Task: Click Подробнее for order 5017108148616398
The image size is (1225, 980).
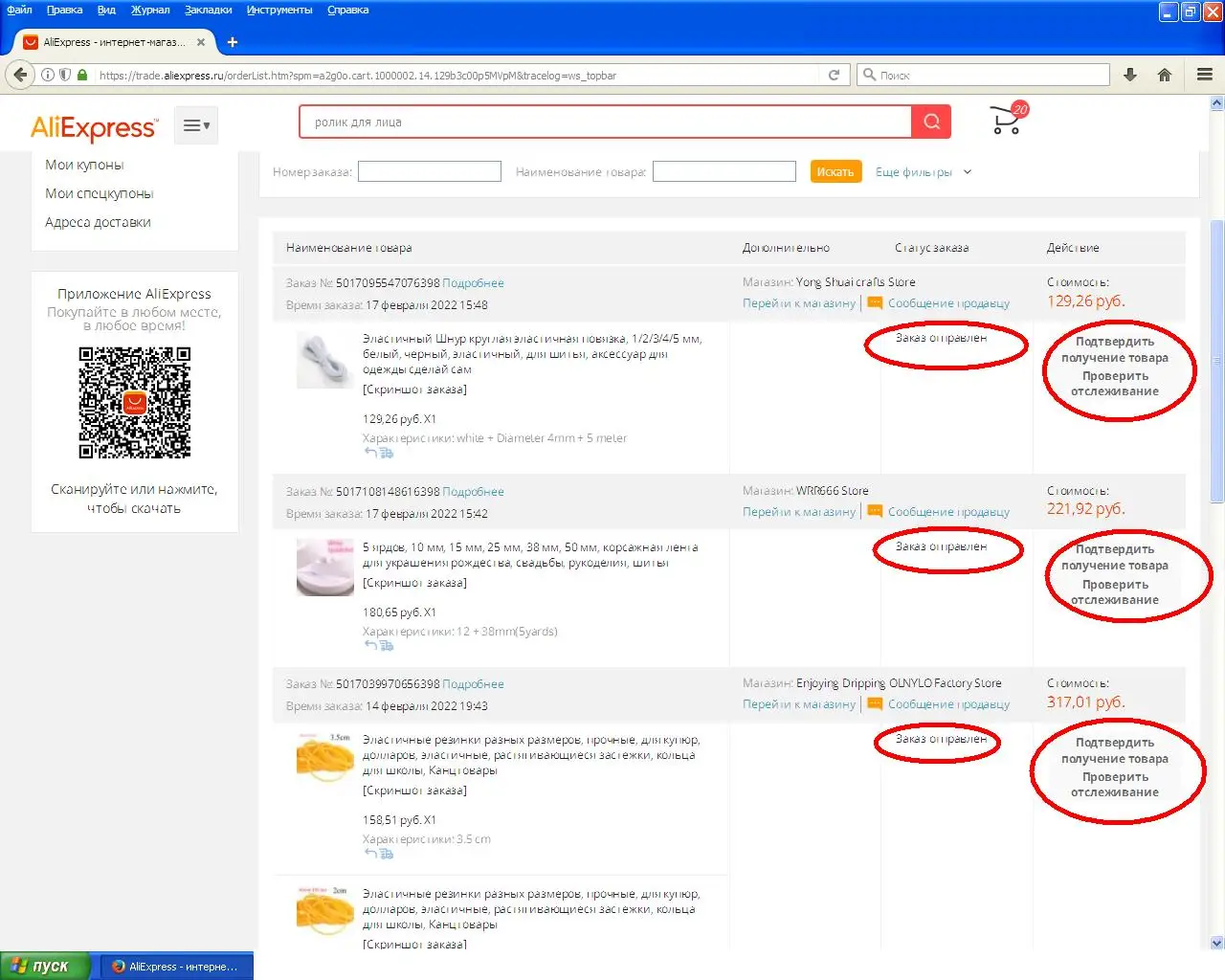Action: [x=473, y=492]
